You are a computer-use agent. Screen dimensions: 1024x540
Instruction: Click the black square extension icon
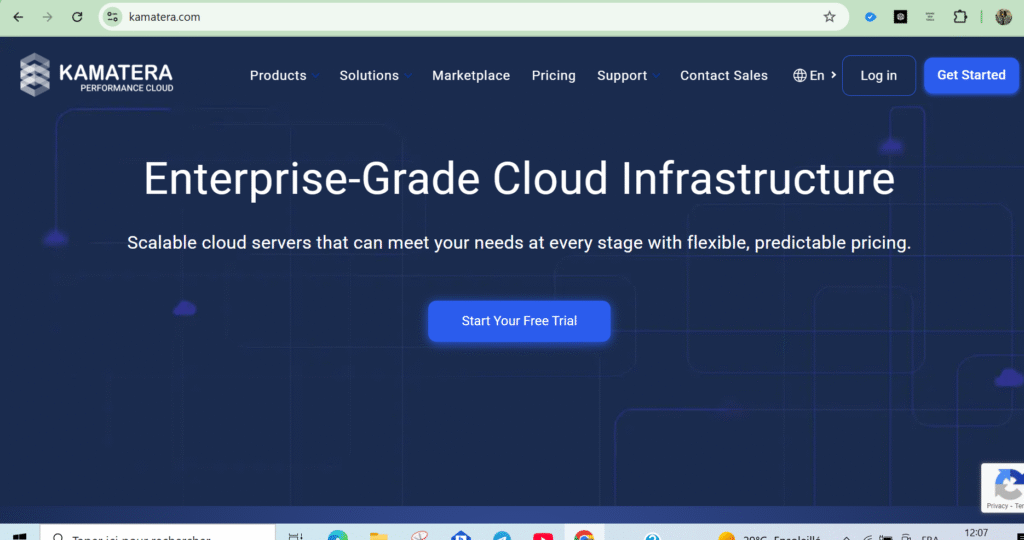(901, 17)
